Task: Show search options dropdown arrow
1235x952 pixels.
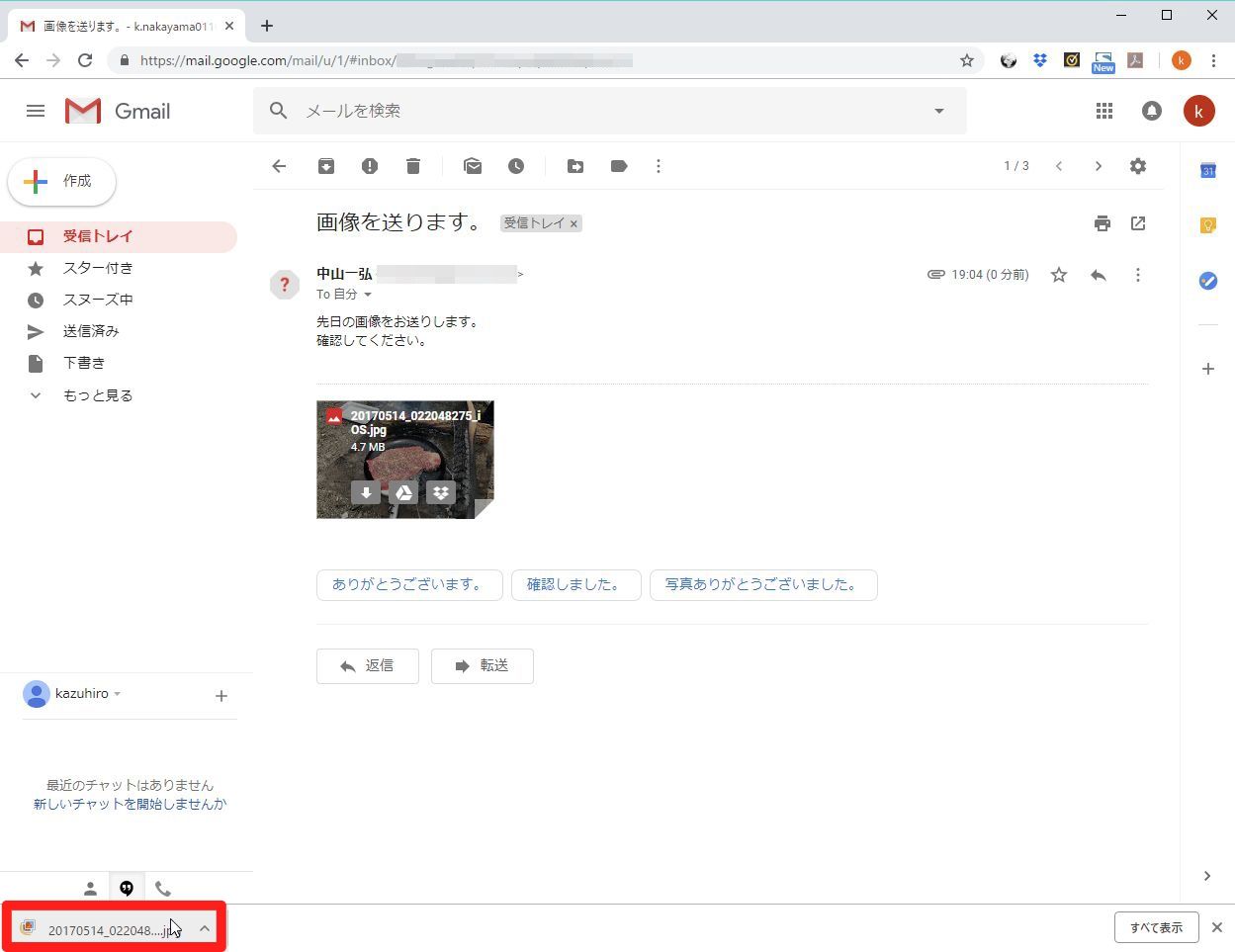Action: click(x=939, y=111)
